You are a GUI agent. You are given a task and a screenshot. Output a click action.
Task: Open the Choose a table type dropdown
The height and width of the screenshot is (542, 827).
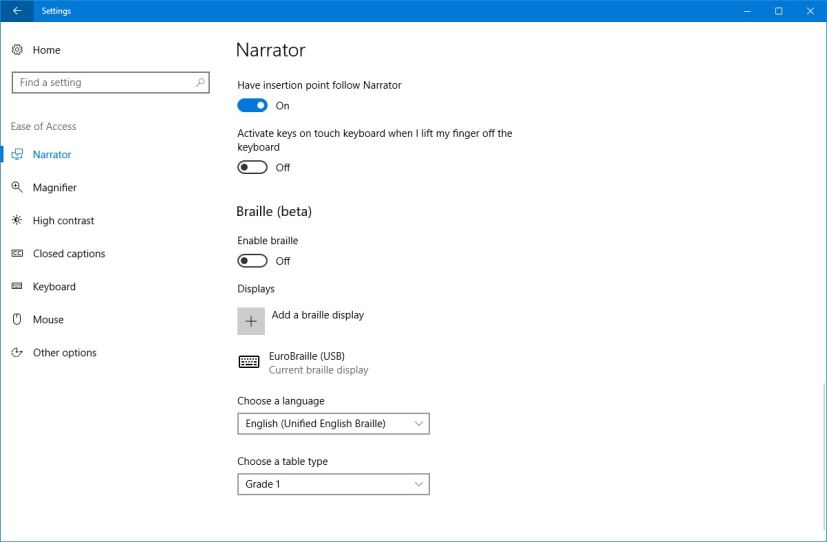(333, 484)
